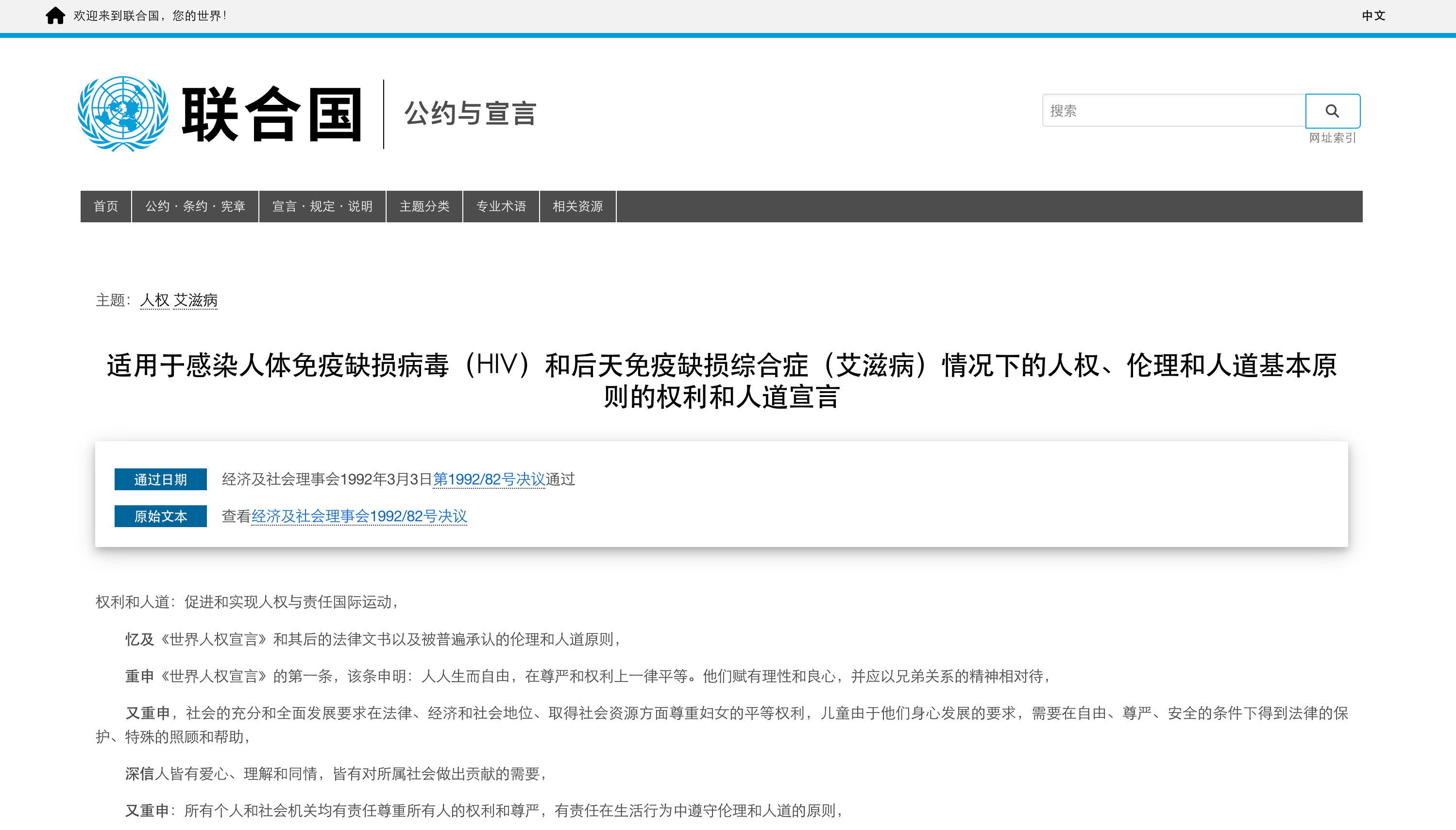Click the 人权 topic link
Viewport: 1456px width, 830px height.
pos(154,300)
